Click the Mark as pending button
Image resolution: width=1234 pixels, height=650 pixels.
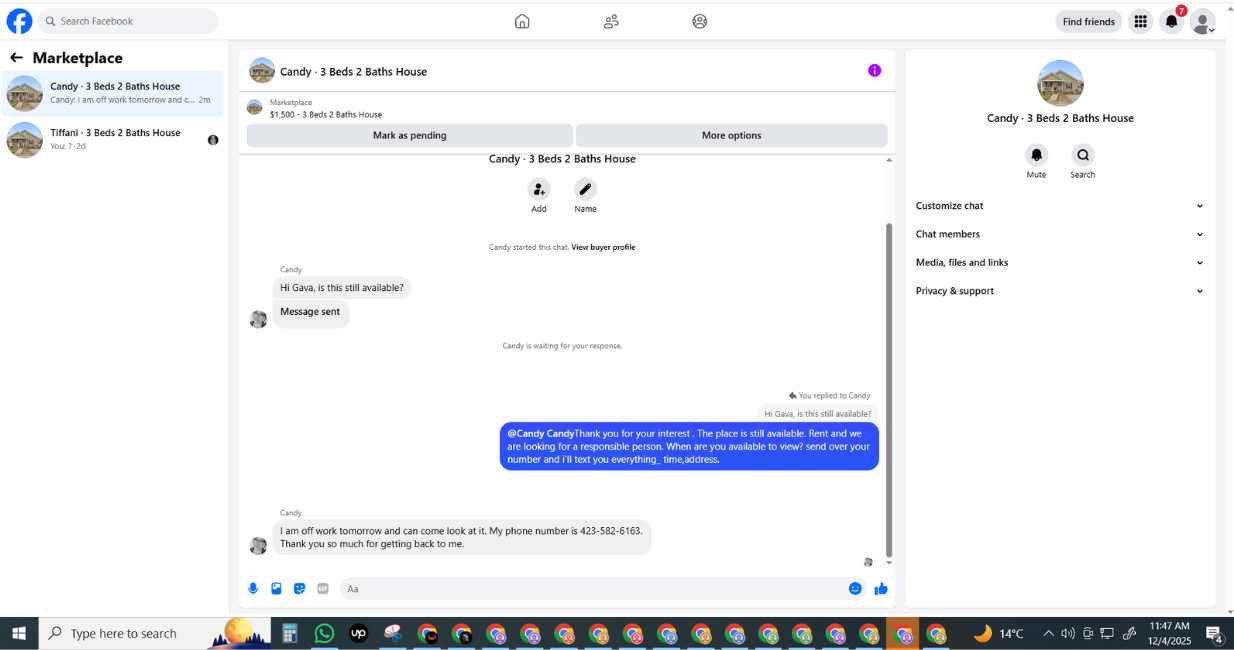click(x=410, y=135)
